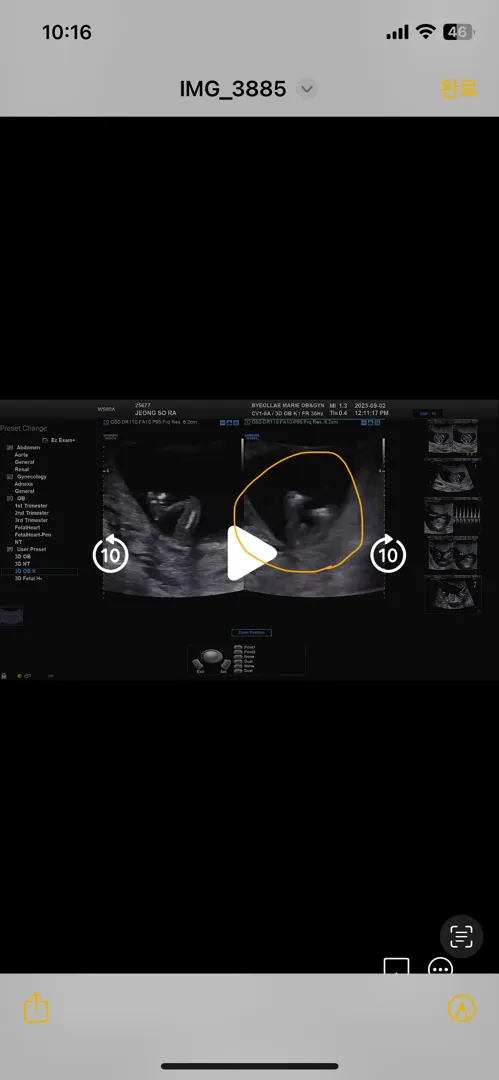Open the more options ellipsis icon

[x=440, y=966]
